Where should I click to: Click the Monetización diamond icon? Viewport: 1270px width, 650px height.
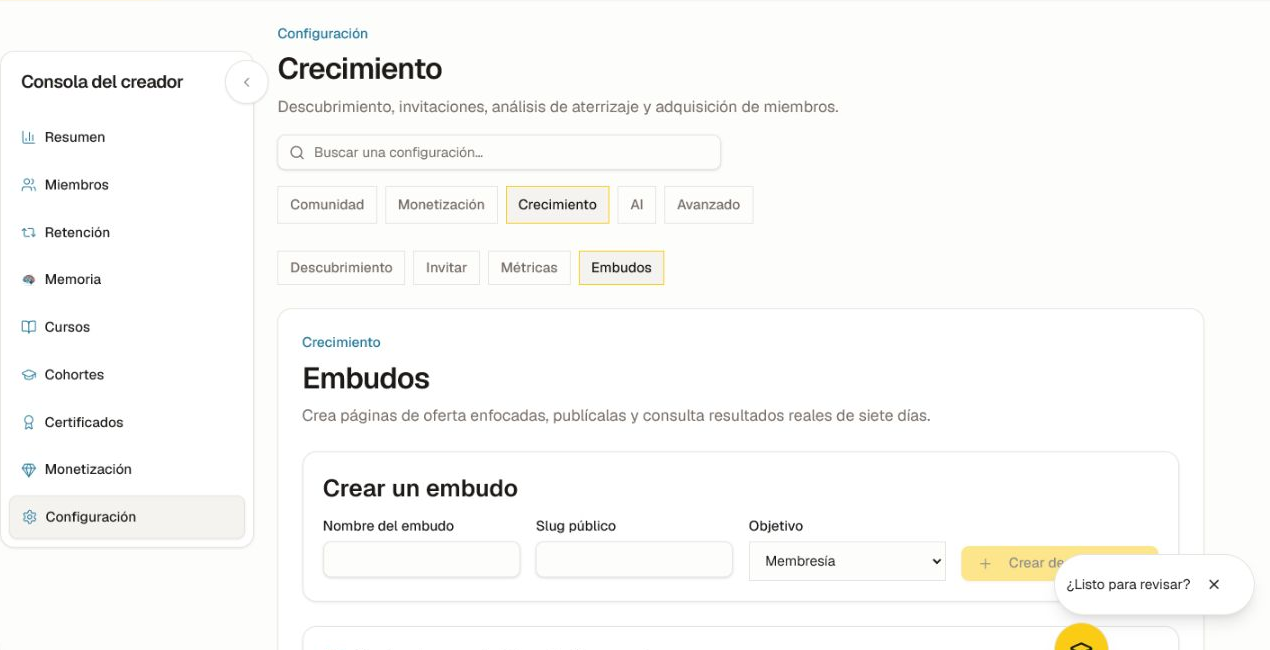click(29, 470)
